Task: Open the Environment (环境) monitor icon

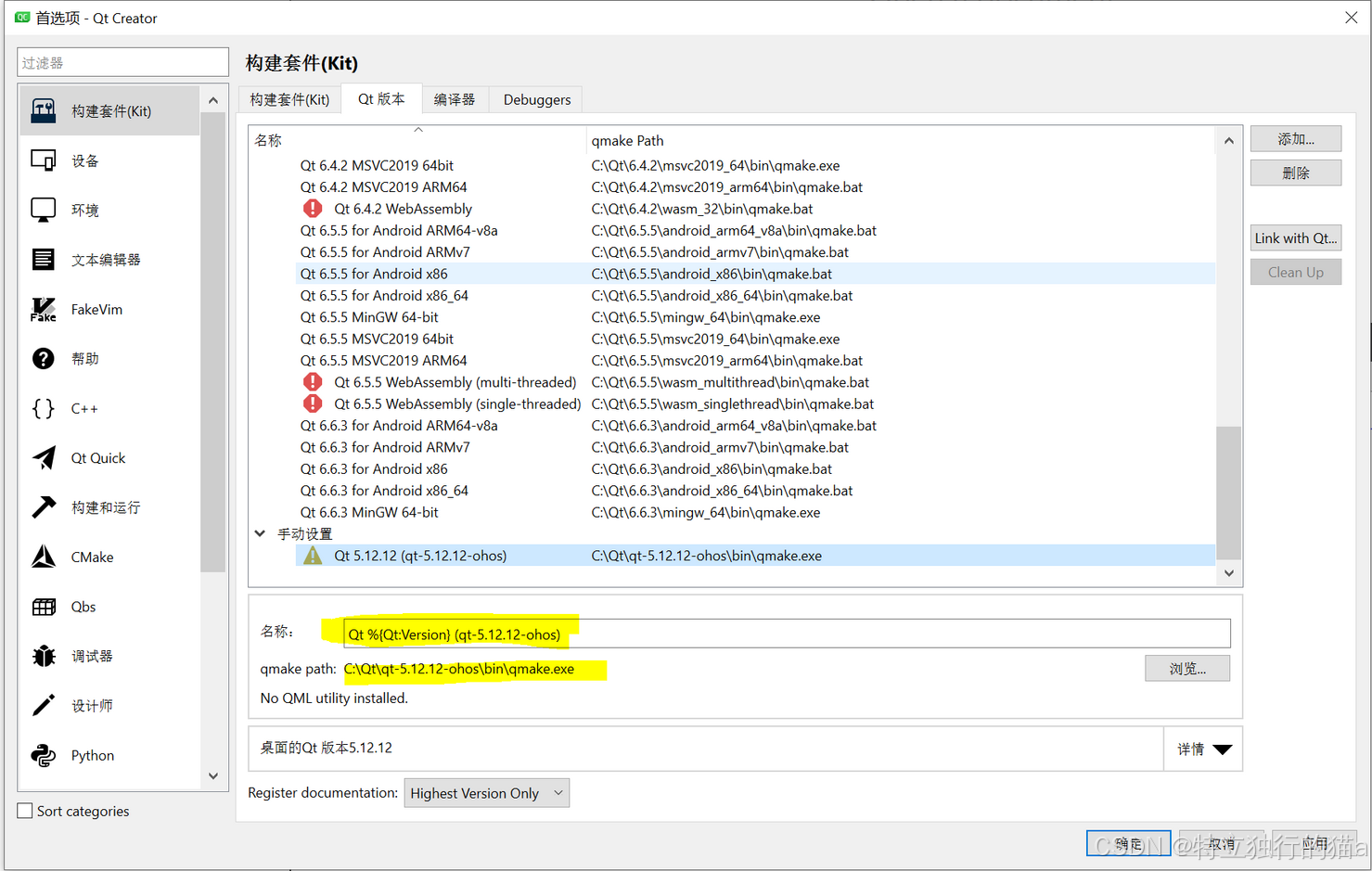Action: point(44,210)
